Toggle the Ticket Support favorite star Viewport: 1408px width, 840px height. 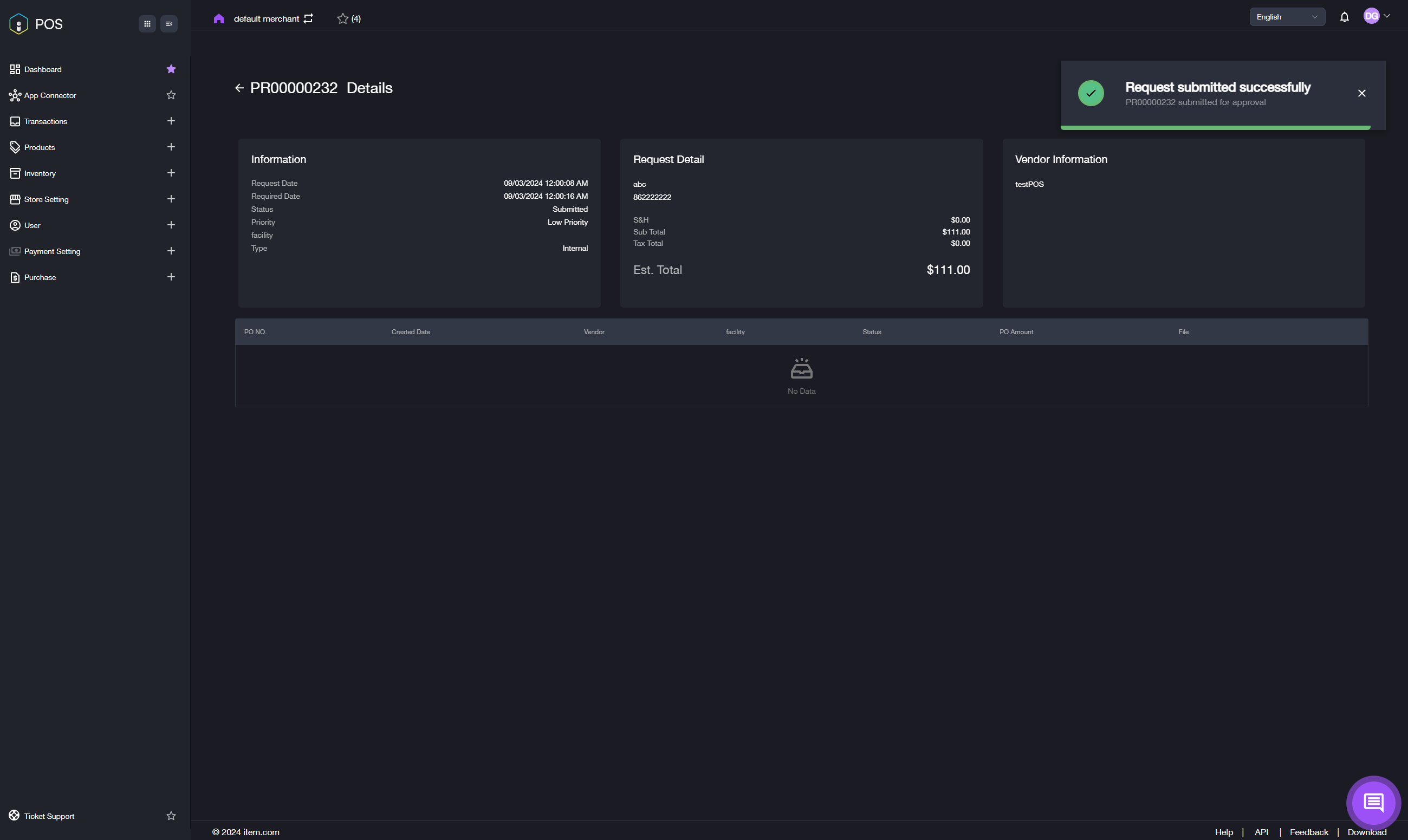[x=171, y=816]
